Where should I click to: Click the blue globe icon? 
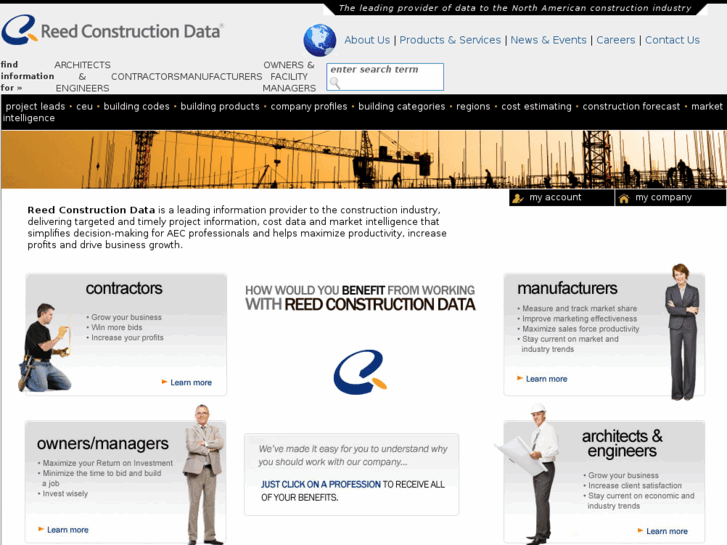pyautogui.click(x=319, y=40)
